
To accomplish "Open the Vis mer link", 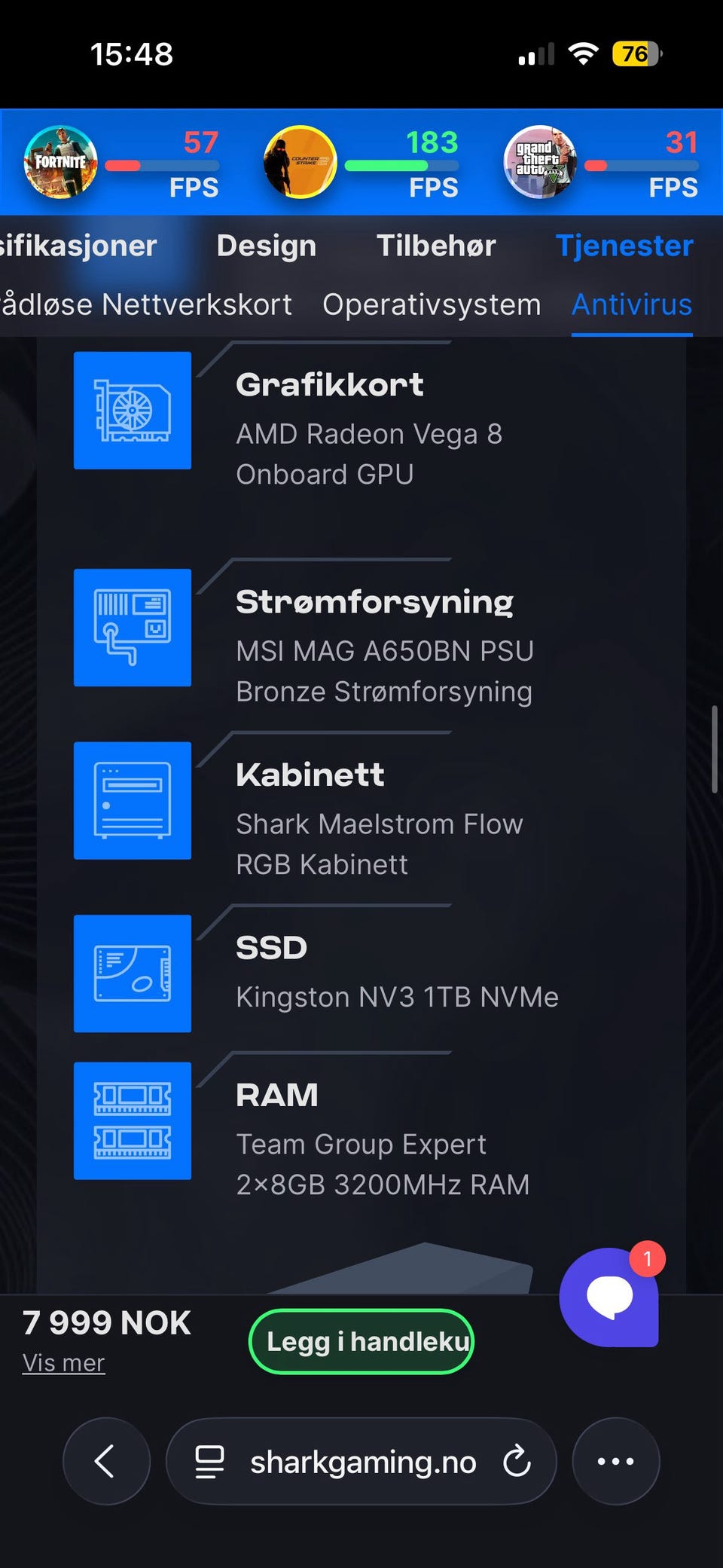I will pos(63,1362).
